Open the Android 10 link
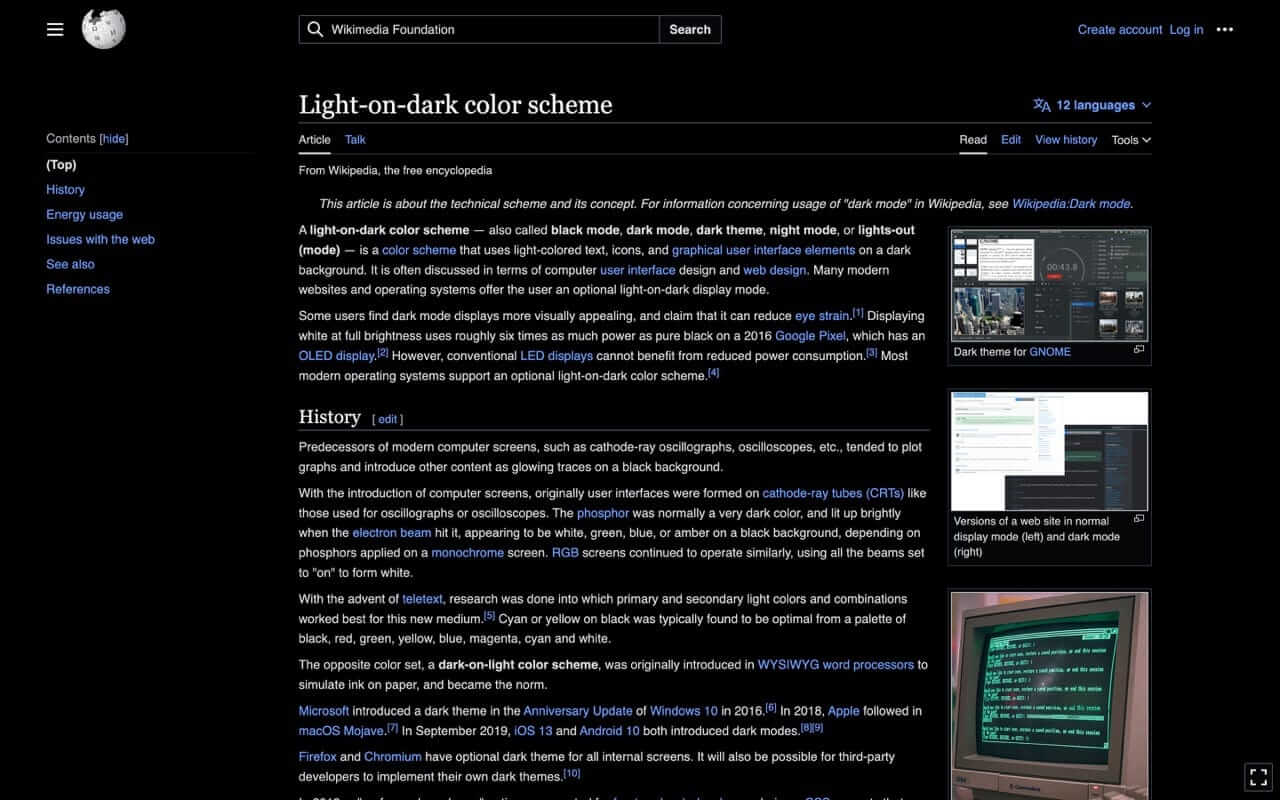 (610, 731)
